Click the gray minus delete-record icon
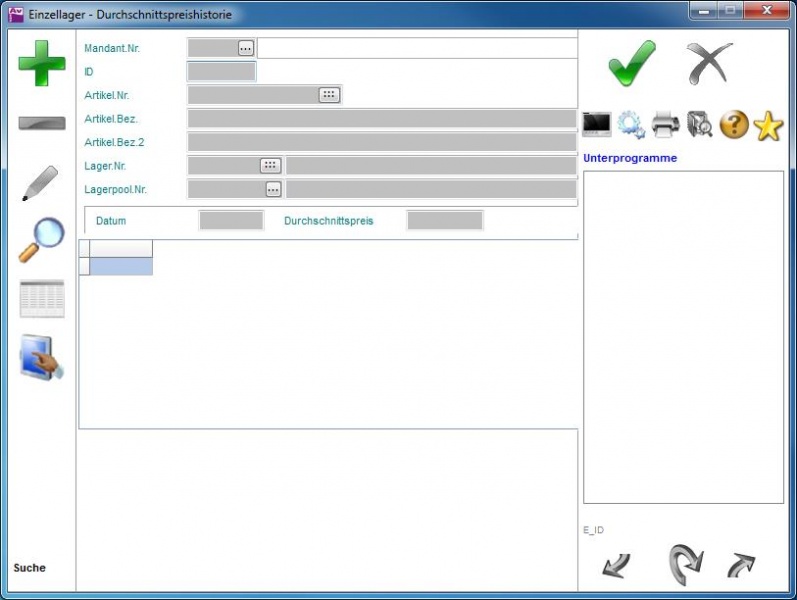 [42, 123]
